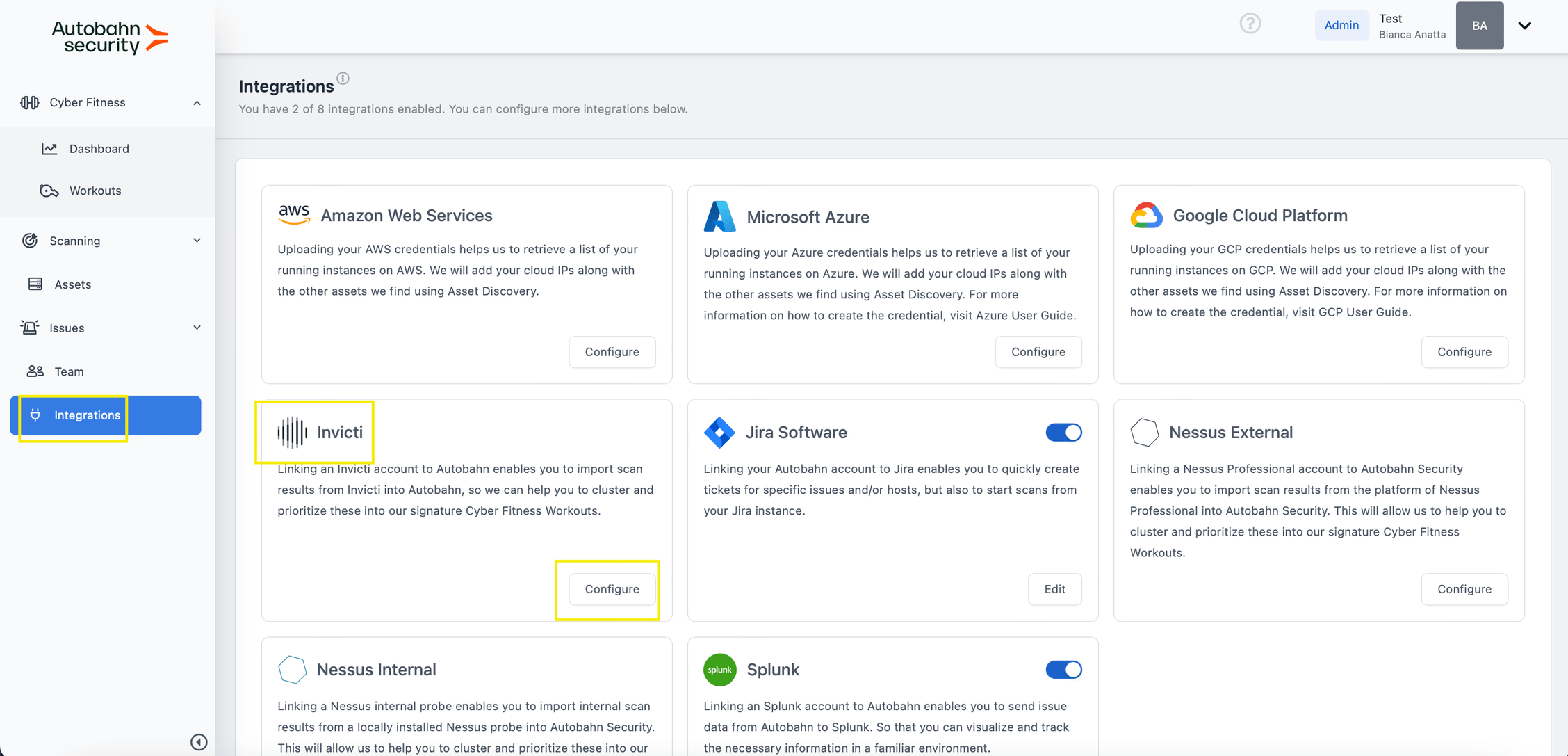Click the BA user avatar
Viewport: 1568px width, 756px height.
coord(1479,26)
